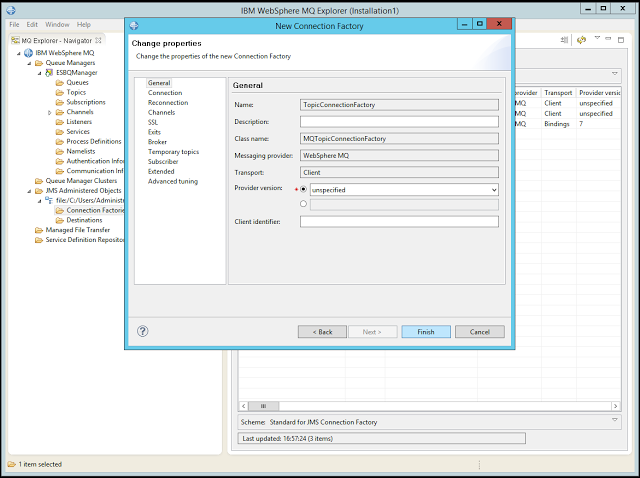Image resolution: width=640 pixels, height=478 pixels.
Task: Click the Channels folder icon in Navigator
Action: tap(60, 112)
